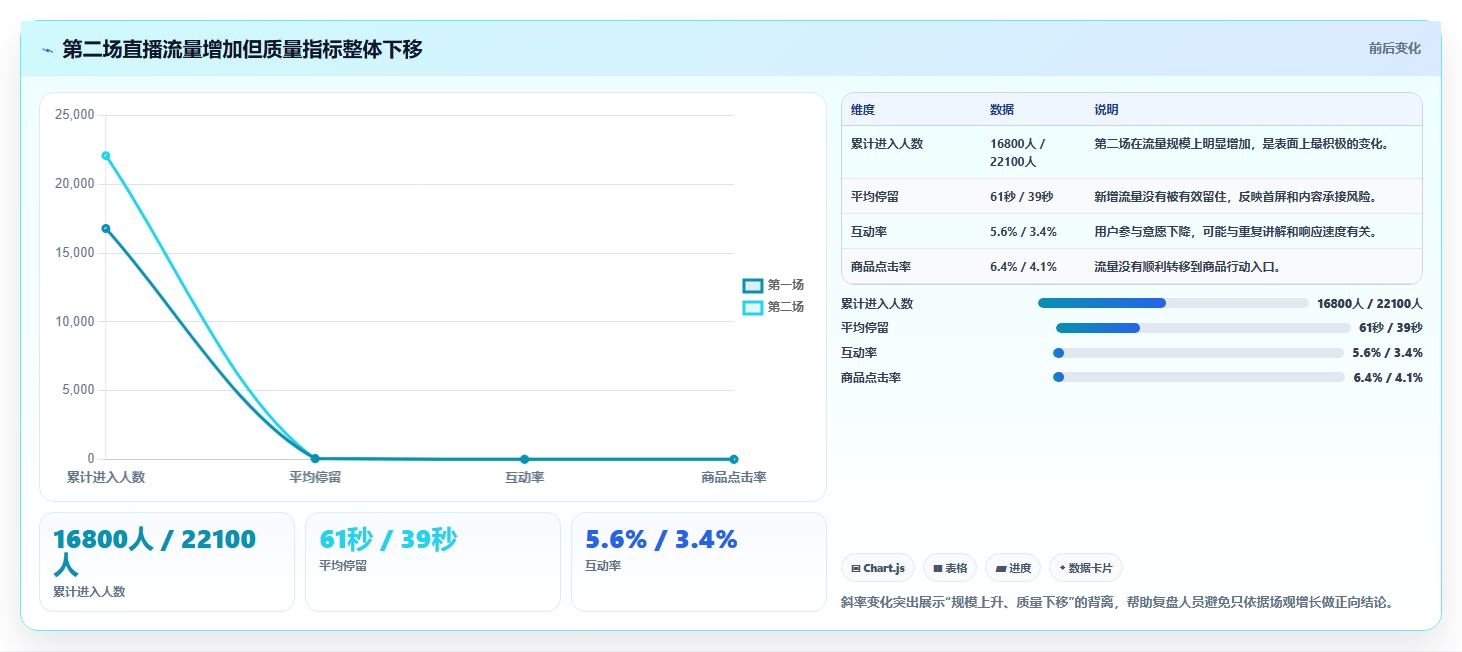Image resolution: width=1462 pixels, height=652 pixels.
Task: Click the table cell 61秒 / 39秒
Action: point(1022,197)
